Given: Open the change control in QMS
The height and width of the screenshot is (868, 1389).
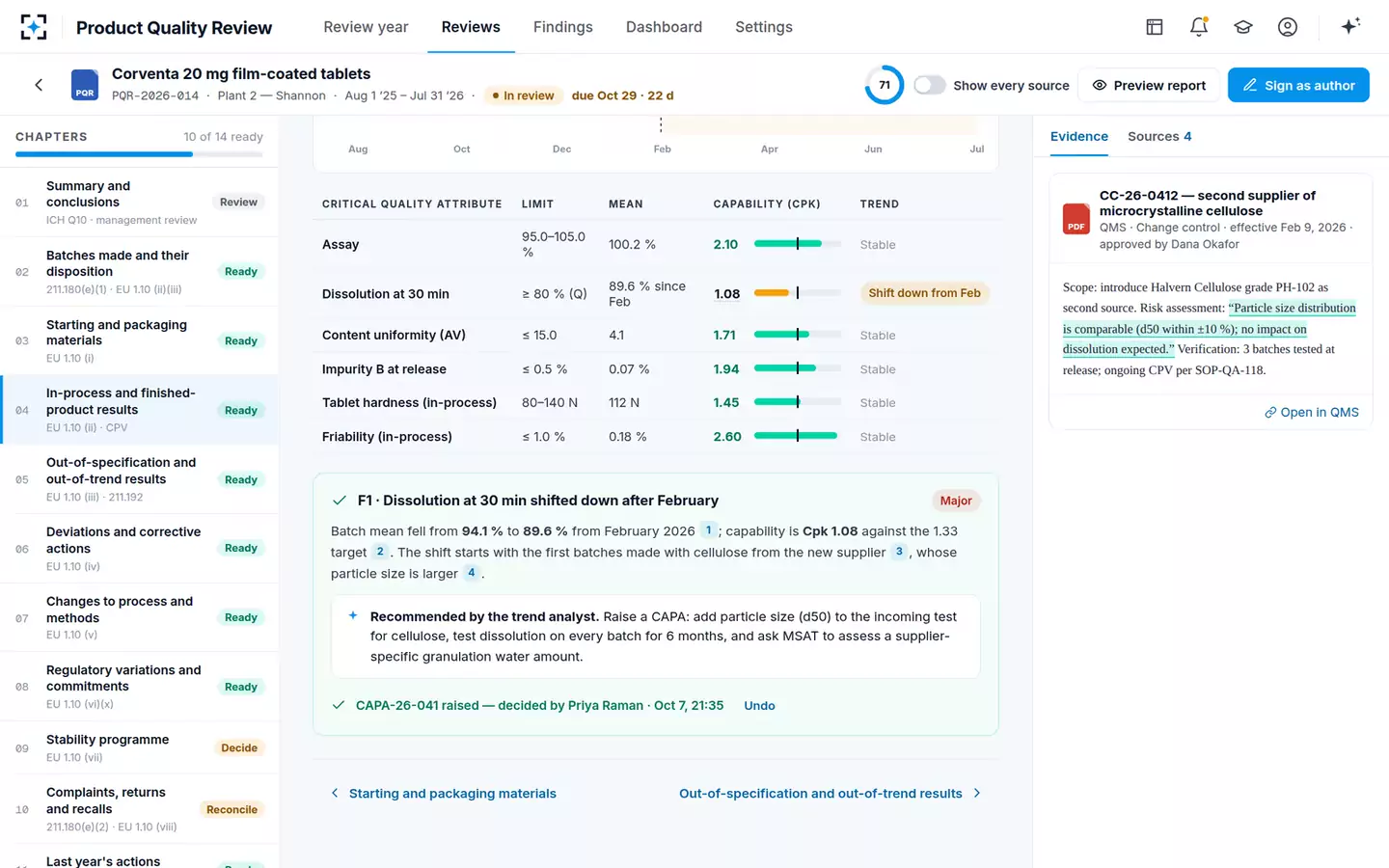Looking at the screenshot, I should point(1312,413).
